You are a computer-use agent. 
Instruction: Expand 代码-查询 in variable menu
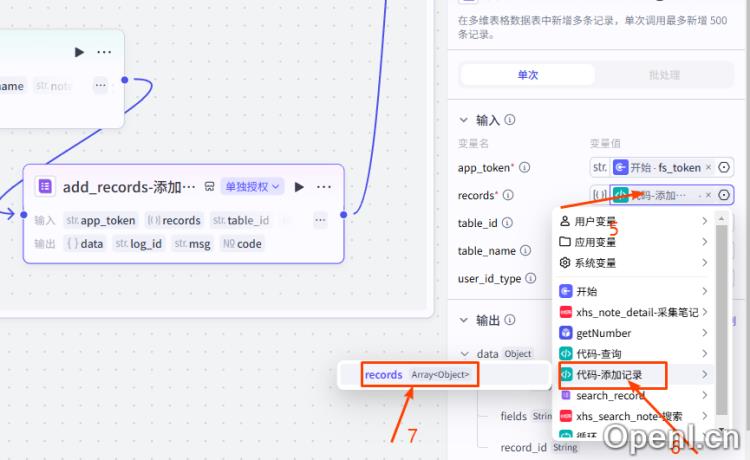633,354
